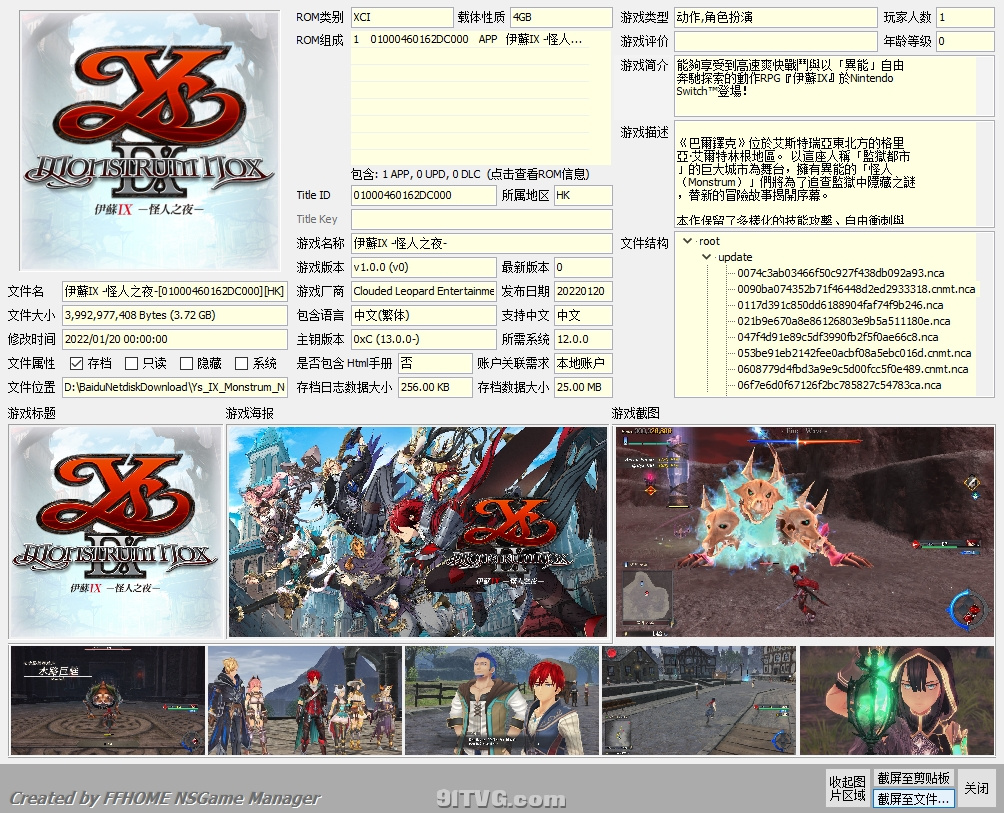This screenshot has width=1004, height=813.
Task: Click the 游戏简介 description text box
Action: 834,86
